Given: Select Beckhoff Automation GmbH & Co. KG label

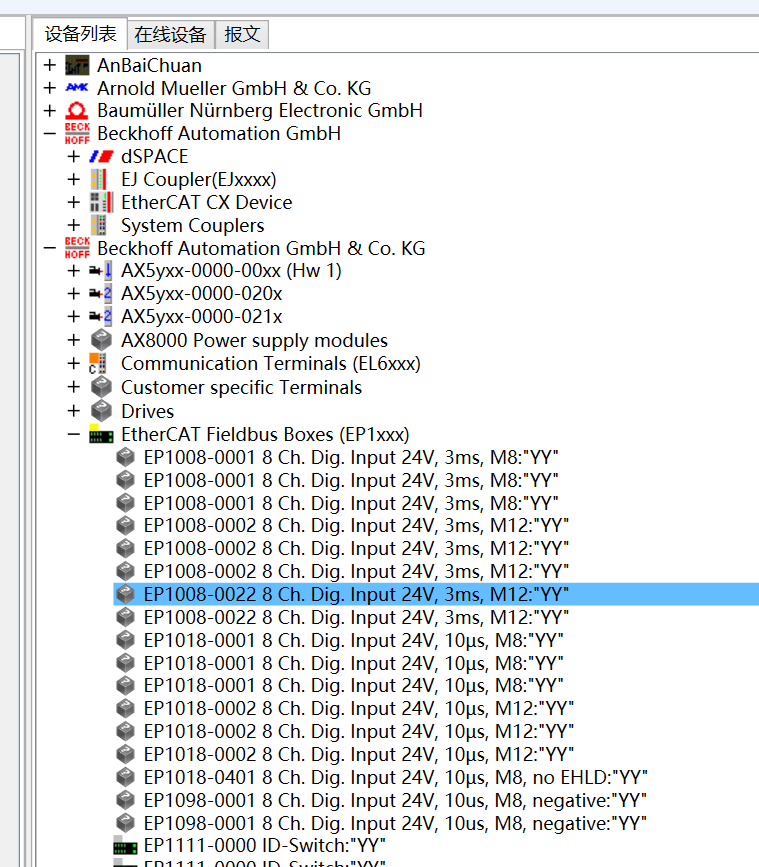Looking at the screenshot, I should (x=261, y=248).
